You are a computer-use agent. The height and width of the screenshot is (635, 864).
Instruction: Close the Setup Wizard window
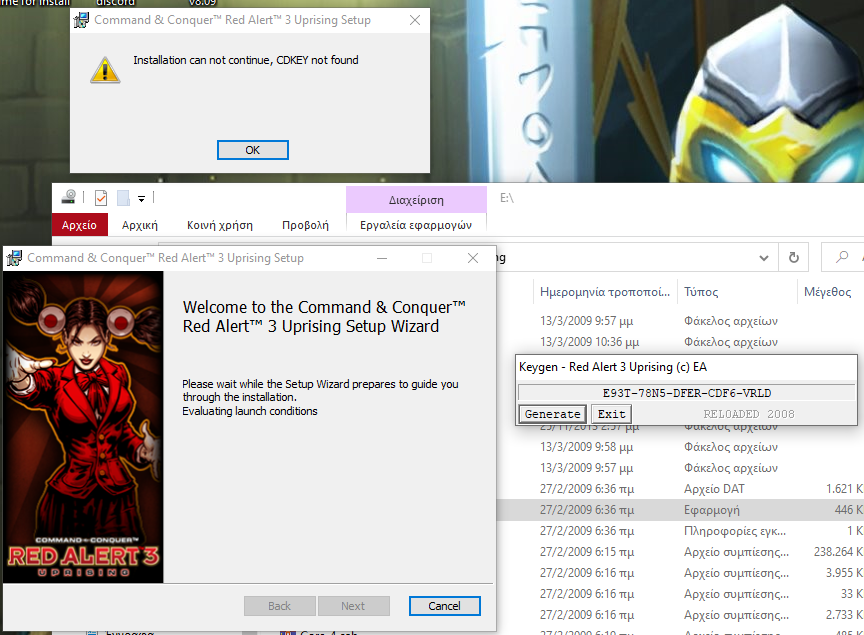[x=473, y=258]
